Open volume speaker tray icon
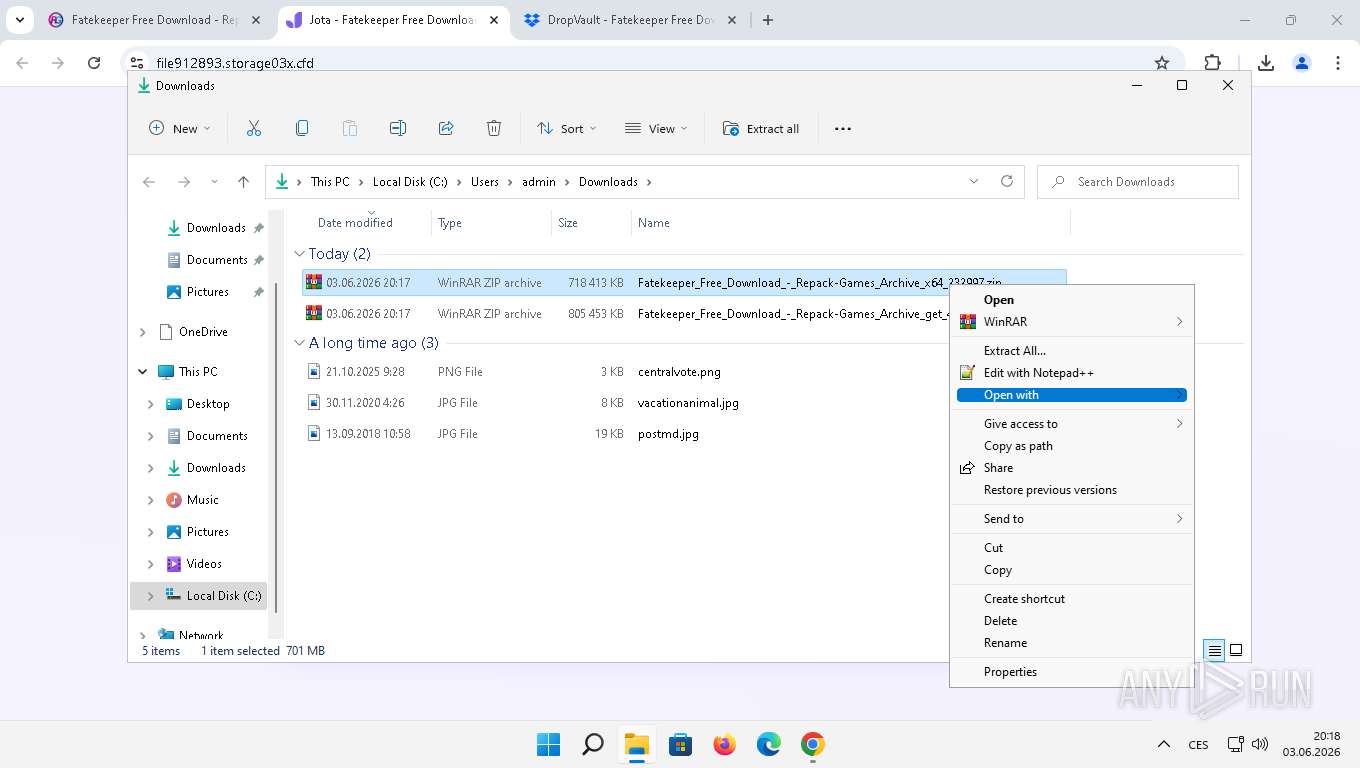Image resolution: width=1360 pixels, height=768 pixels. coord(1260,744)
